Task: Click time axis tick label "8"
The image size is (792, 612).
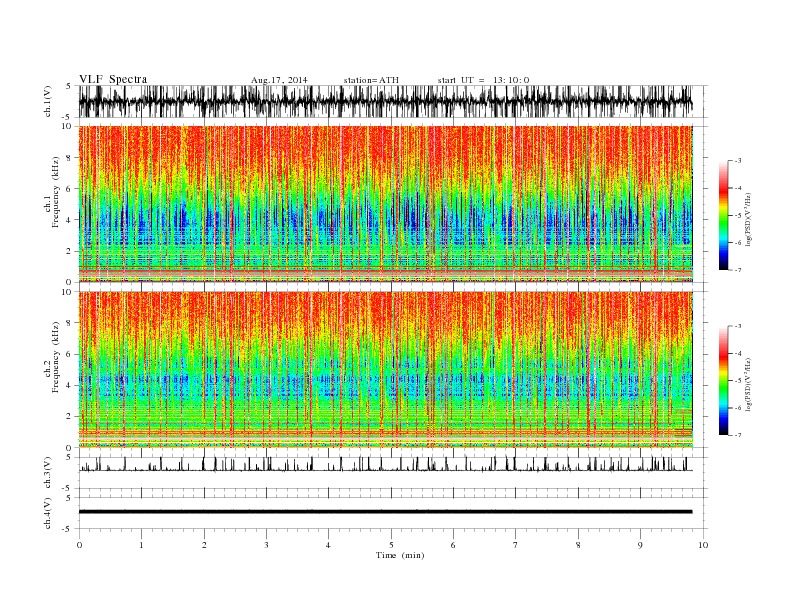Action: pyautogui.click(x=578, y=545)
